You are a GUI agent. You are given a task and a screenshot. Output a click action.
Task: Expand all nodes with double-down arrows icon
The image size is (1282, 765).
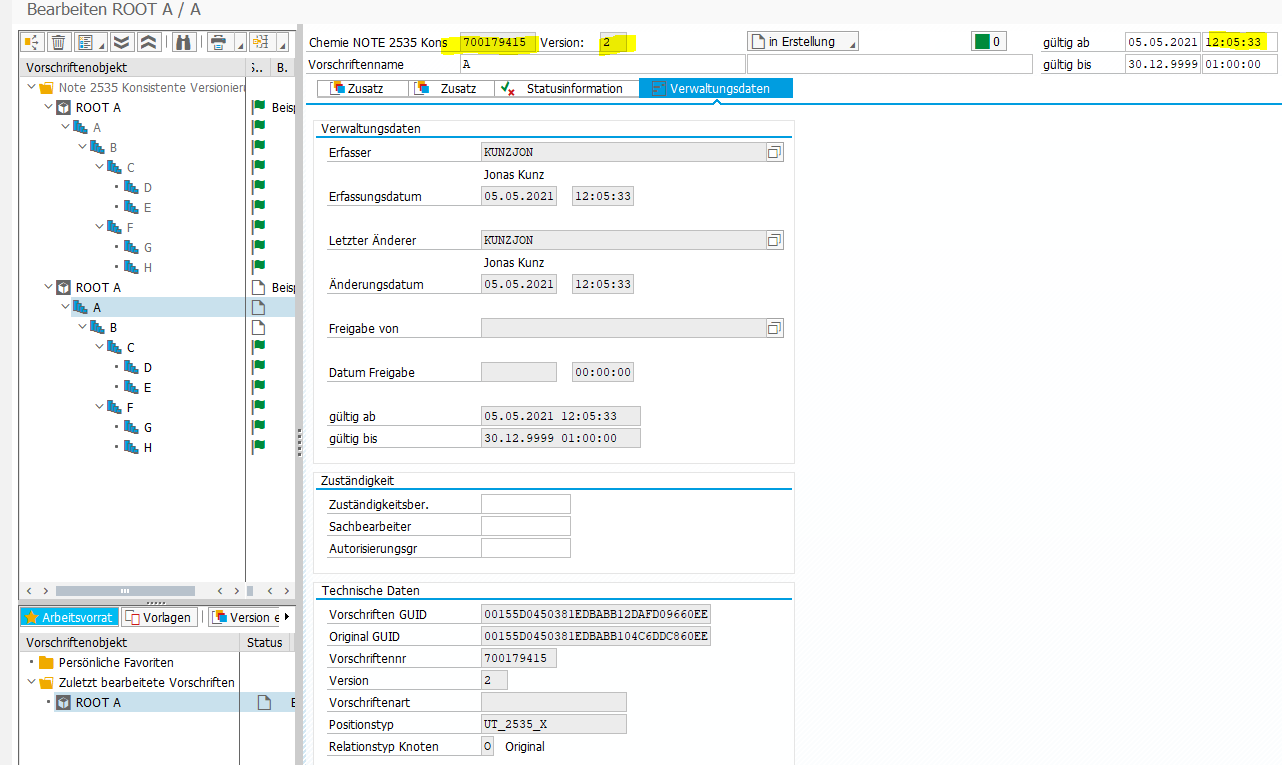click(121, 42)
